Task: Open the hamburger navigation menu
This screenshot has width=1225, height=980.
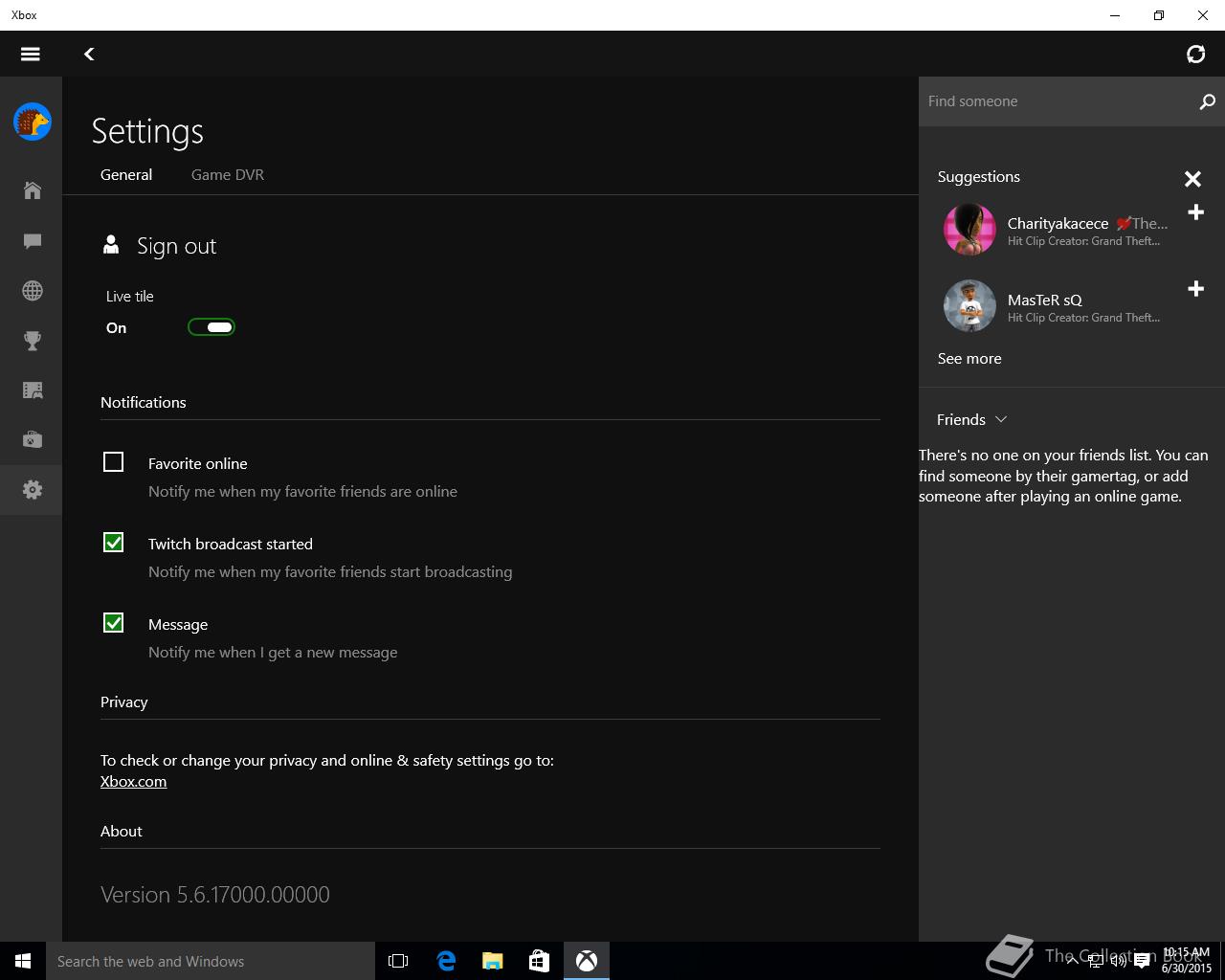Action: (x=31, y=54)
